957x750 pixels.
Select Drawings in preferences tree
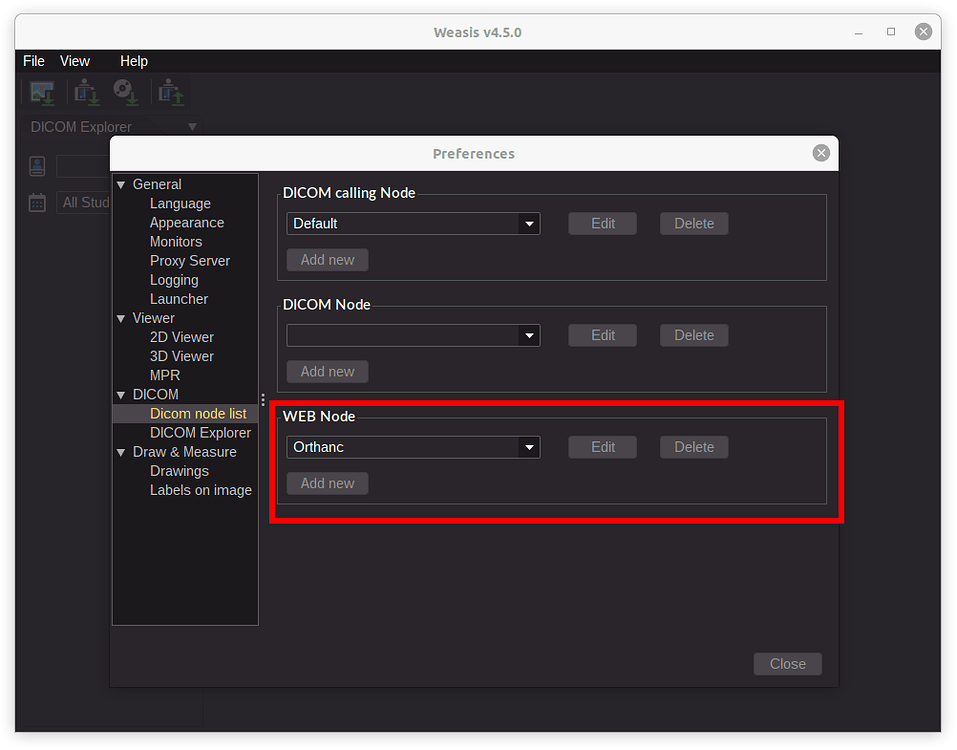(179, 471)
